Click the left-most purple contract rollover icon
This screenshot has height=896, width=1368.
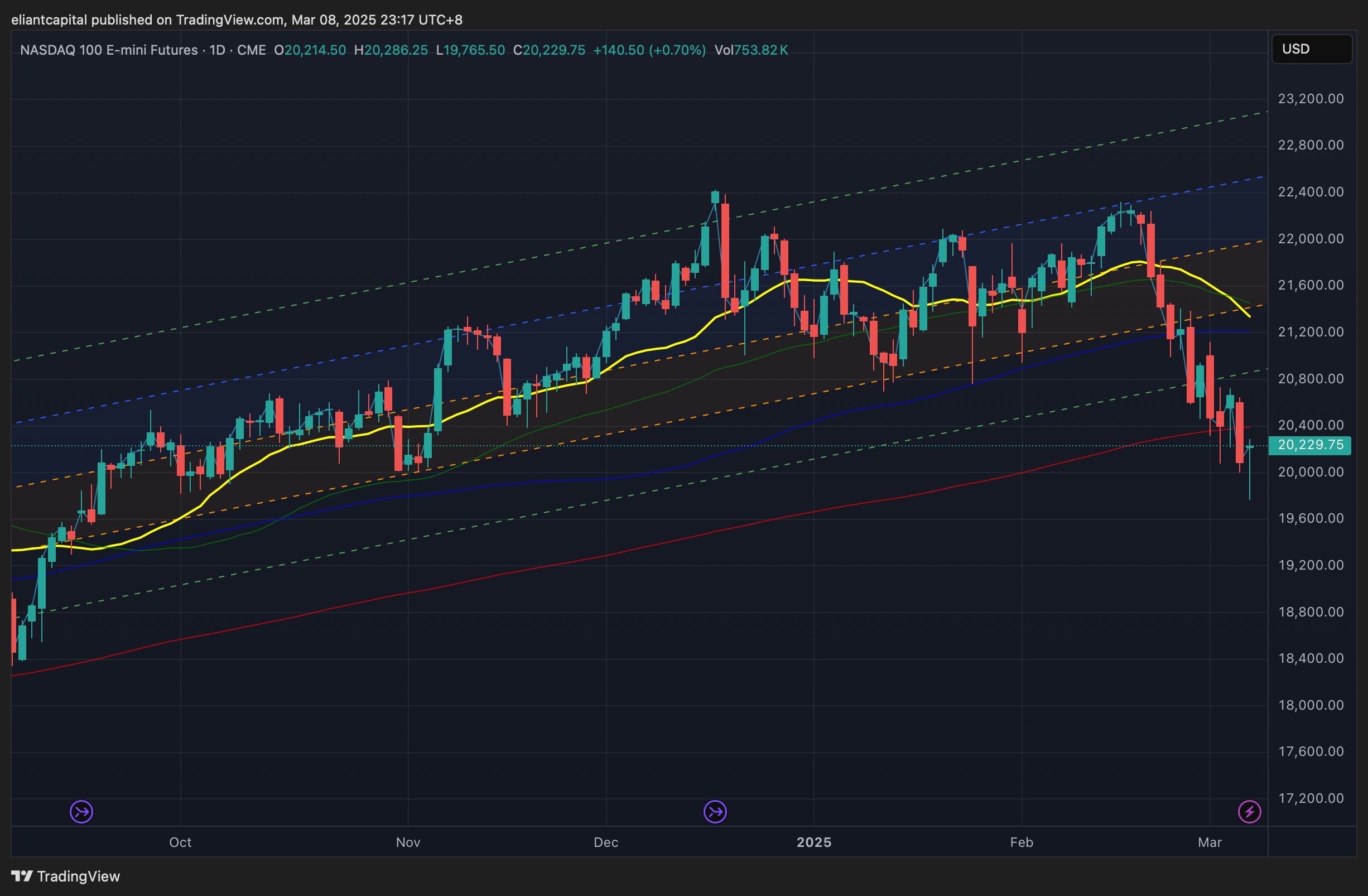[81, 812]
